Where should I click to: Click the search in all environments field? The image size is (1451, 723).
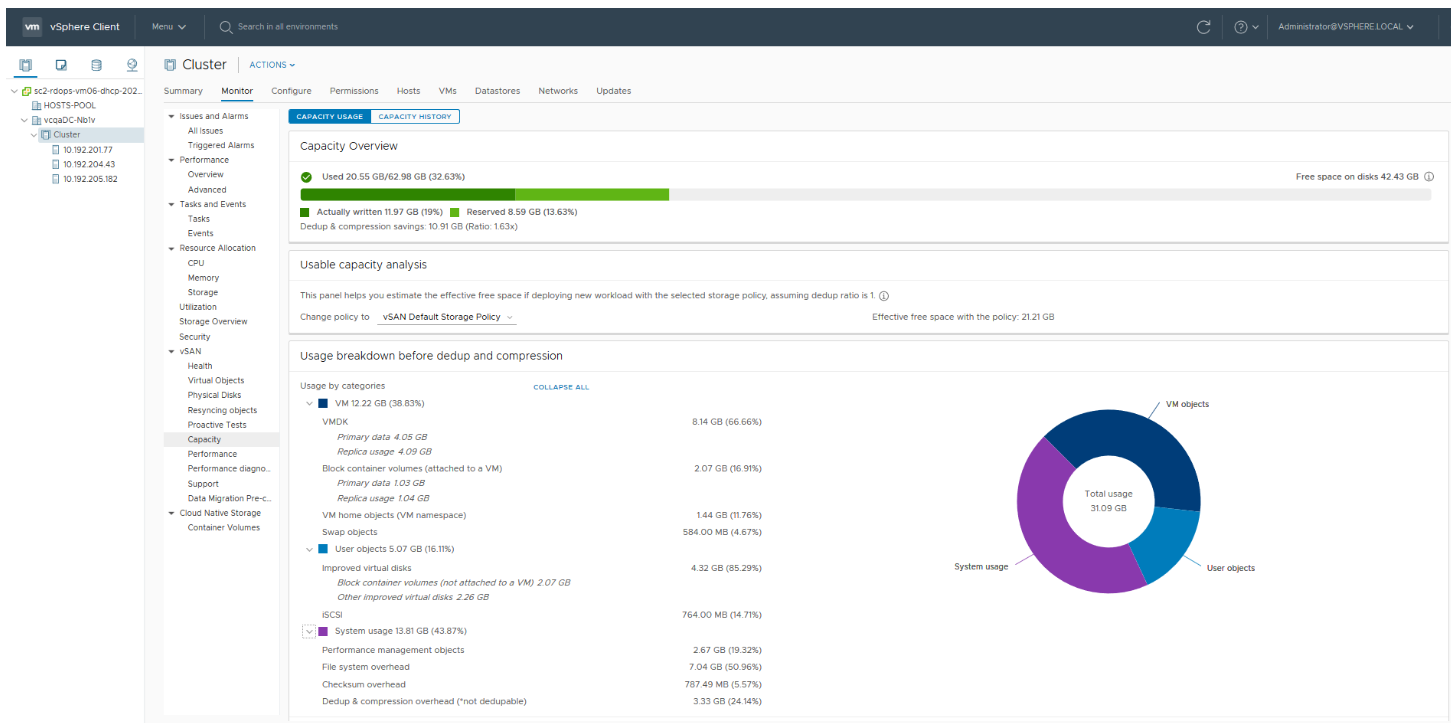288,27
